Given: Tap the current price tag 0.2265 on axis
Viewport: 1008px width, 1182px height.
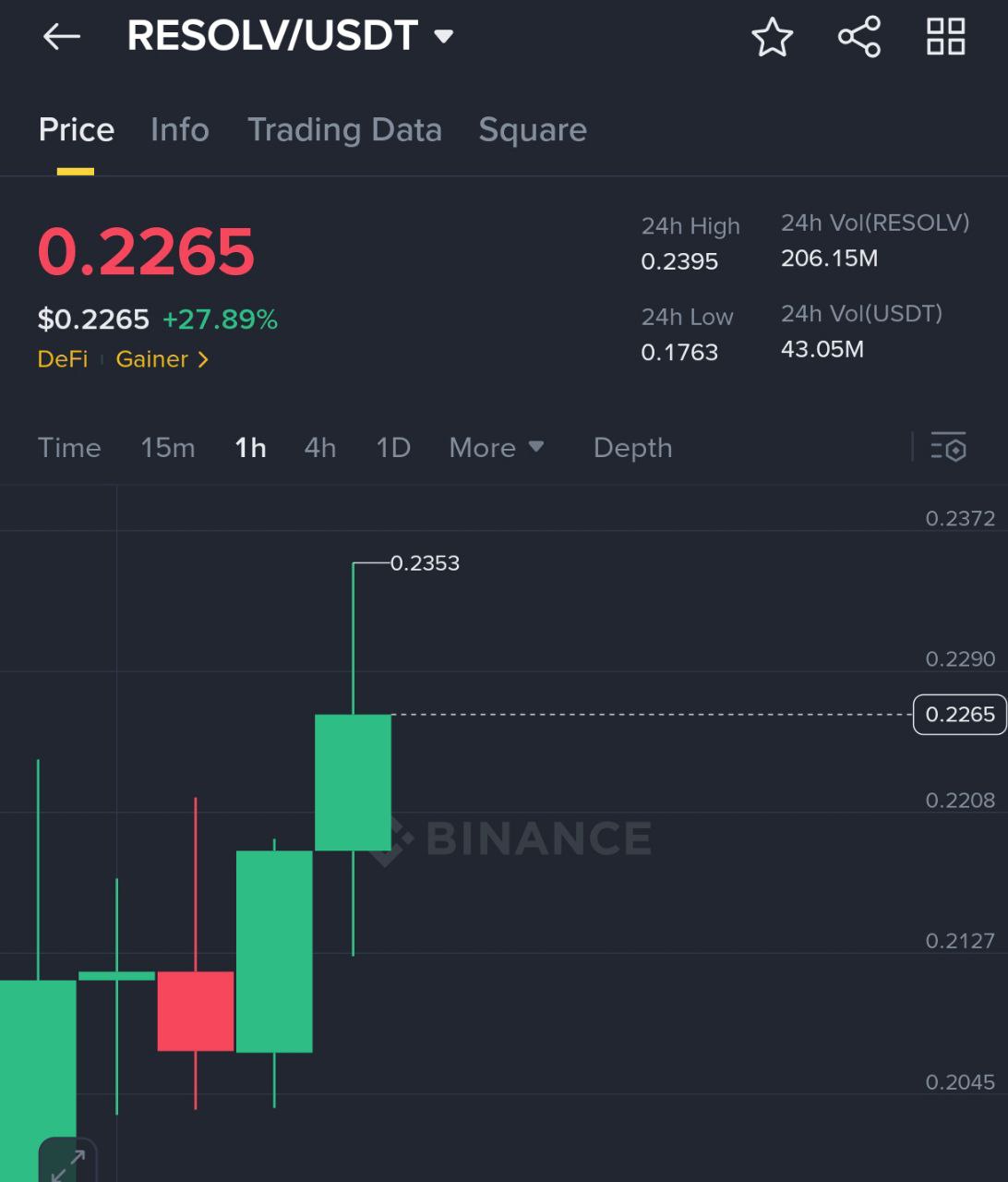Looking at the screenshot, I should click(x=960, y=715).
